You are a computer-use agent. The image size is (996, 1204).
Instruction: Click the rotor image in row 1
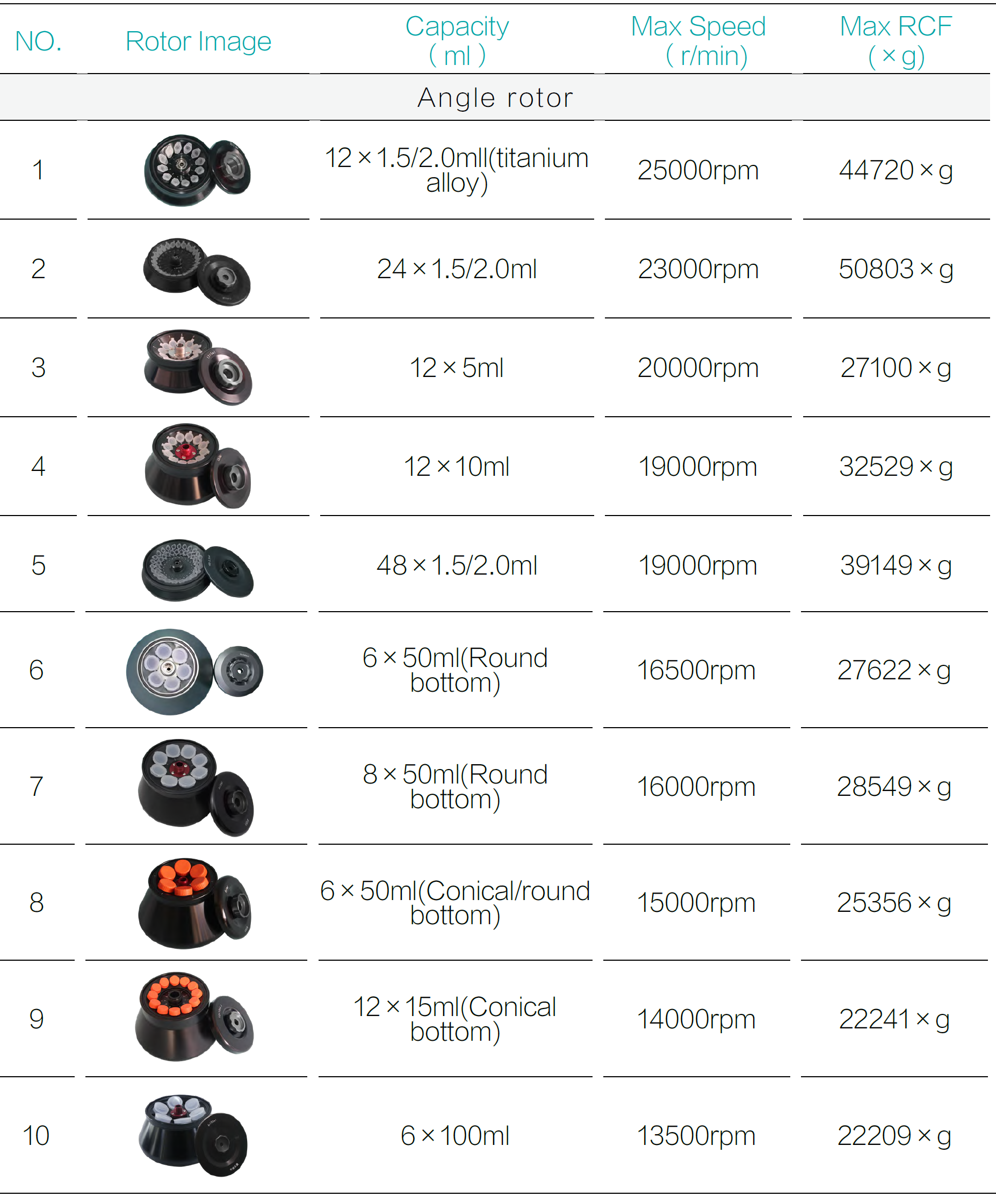[x=197, y=170]
